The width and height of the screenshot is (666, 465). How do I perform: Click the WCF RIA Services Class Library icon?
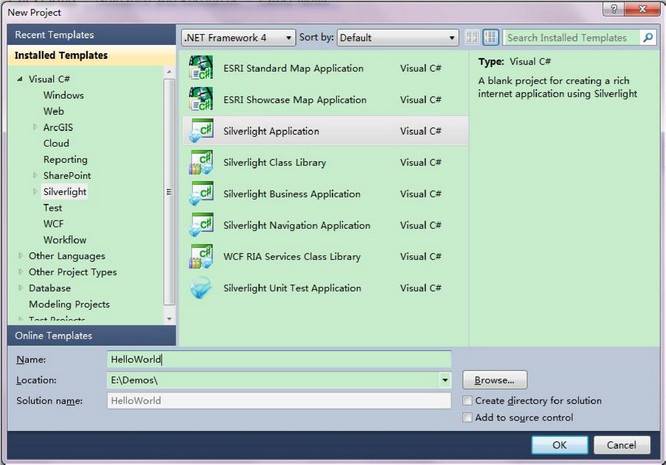(200, 256)
